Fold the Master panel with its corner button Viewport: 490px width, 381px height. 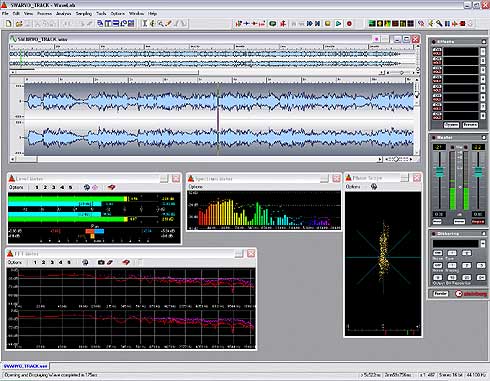pos(483,137)
